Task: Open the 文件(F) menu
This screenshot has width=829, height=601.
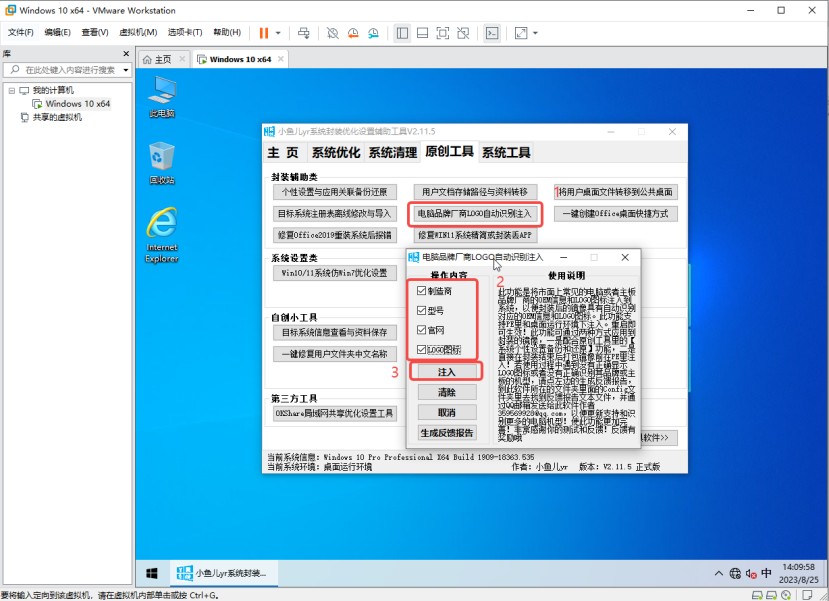Action: pos(21,32)
